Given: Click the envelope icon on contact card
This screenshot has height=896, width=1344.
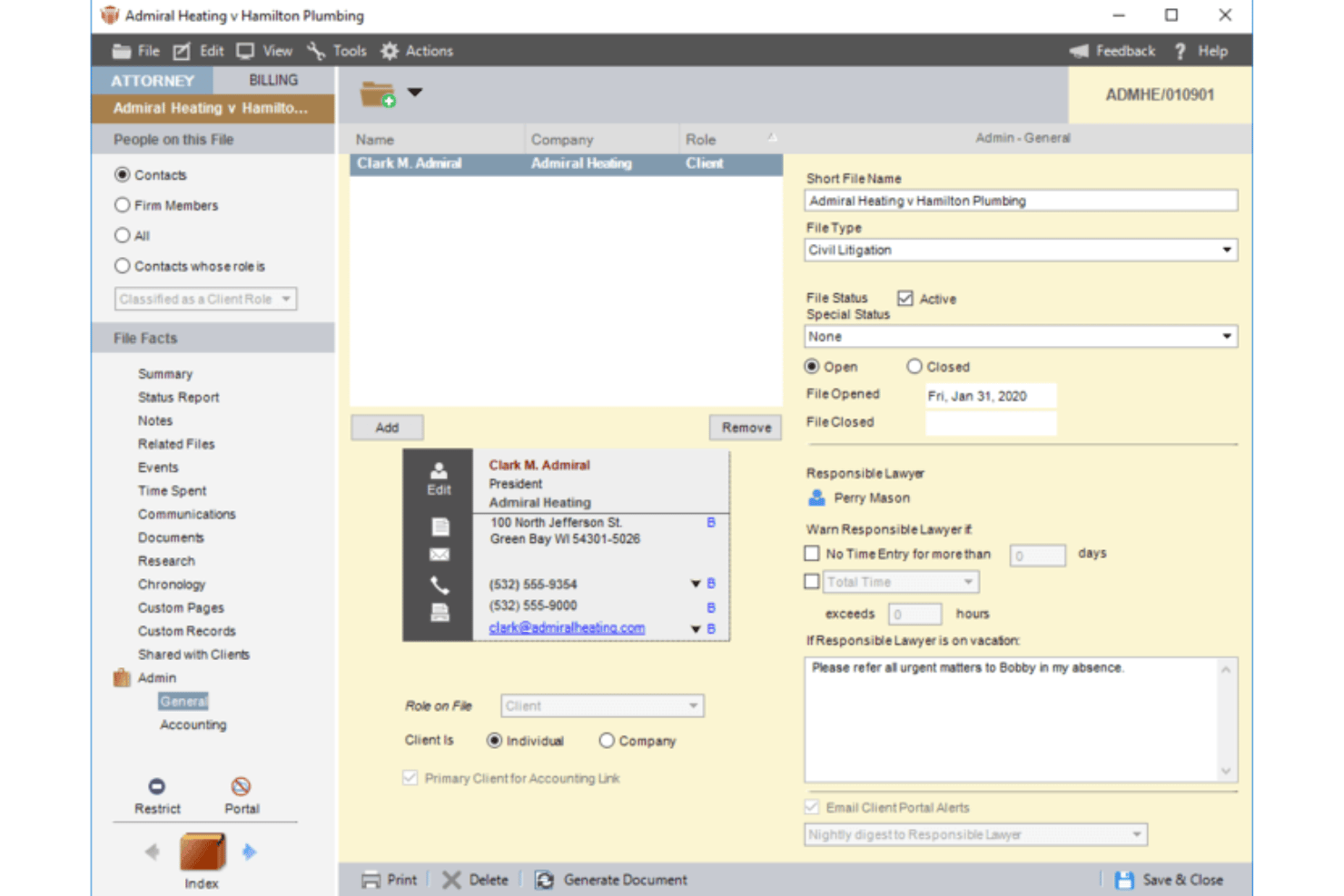Looking at the screenshot, I should click(440, 555).
